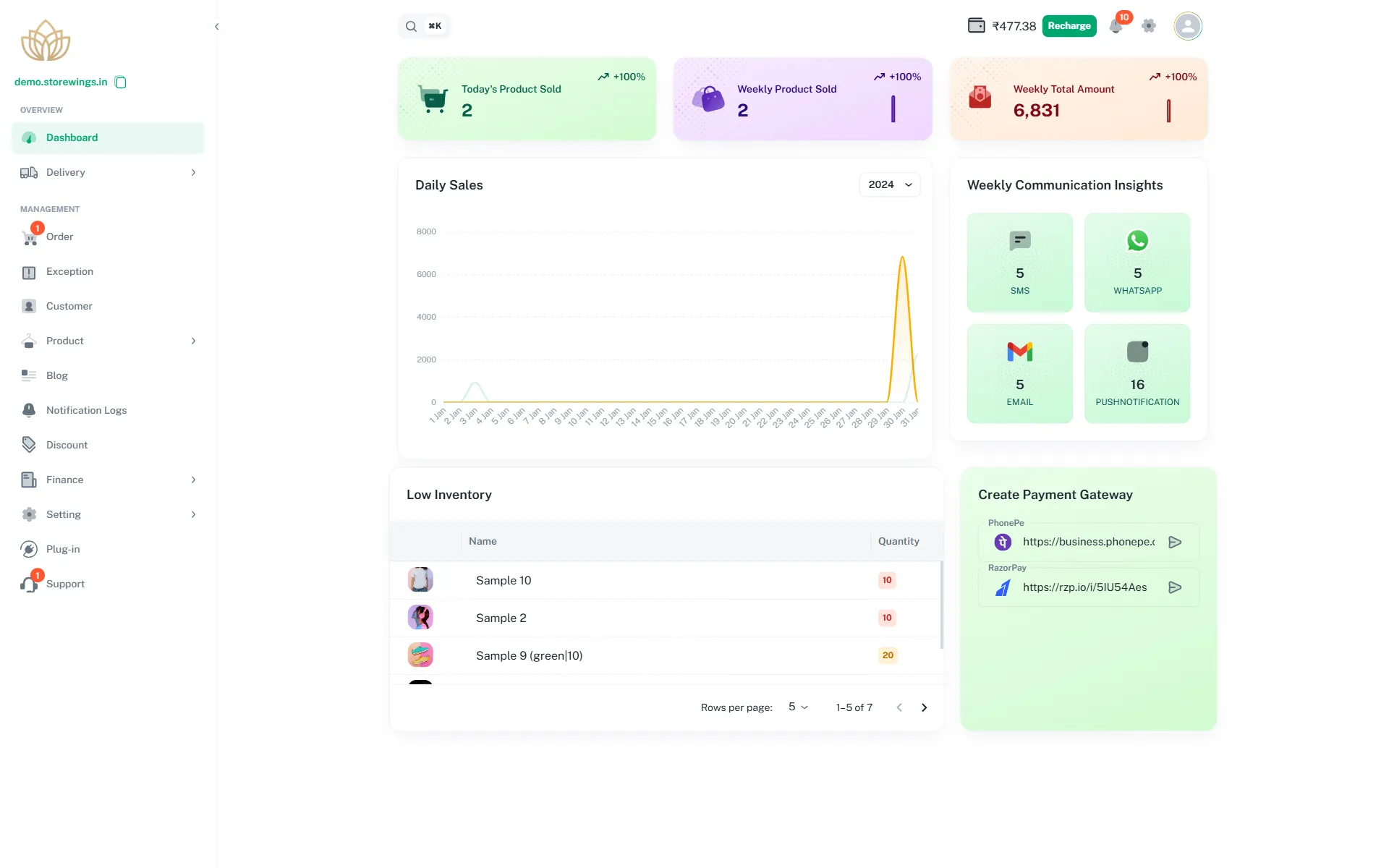Copy the demo.storewings.in store URL
Viewport: 1389px width, 868px height.
[x=121, y=82]
